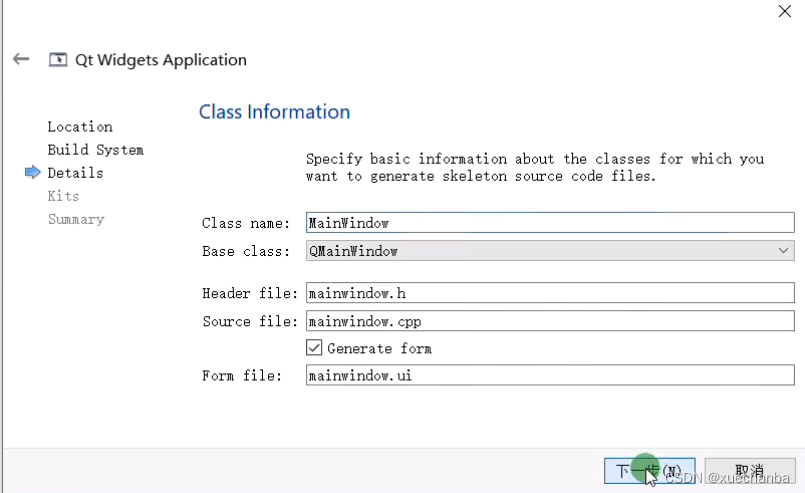Open the Summary step
Image resolution: width=805 pixels, height=493 pixels.
point(76,219)
